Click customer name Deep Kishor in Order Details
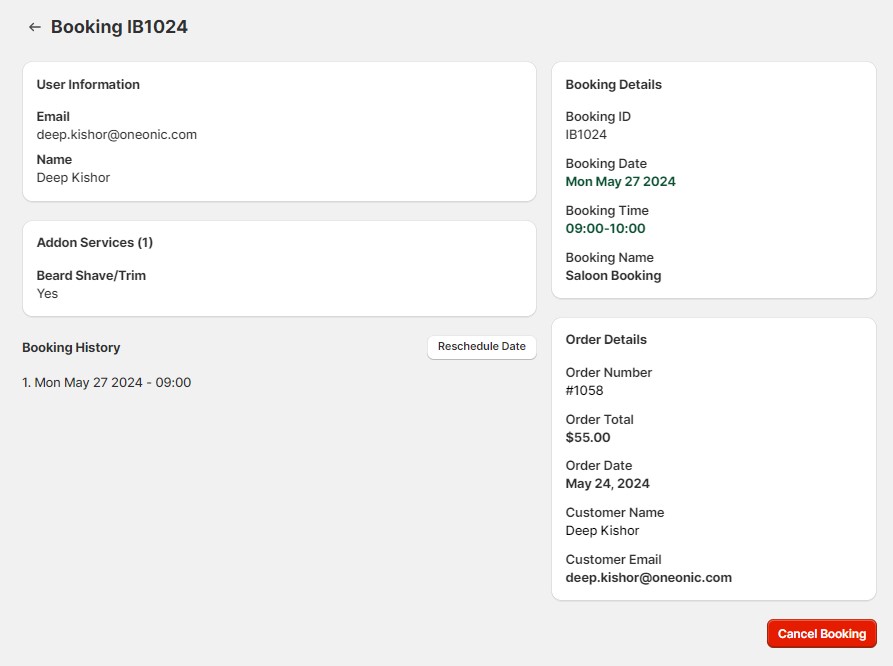Viewport: 893px width, 666px height. [602, 531]
